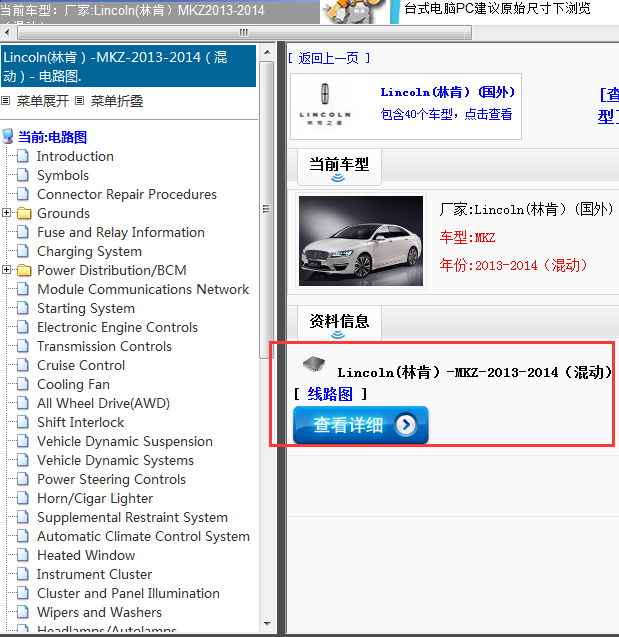Click the page icon beside Vehicle Dynamic Suspension

(x=23, y=441)
